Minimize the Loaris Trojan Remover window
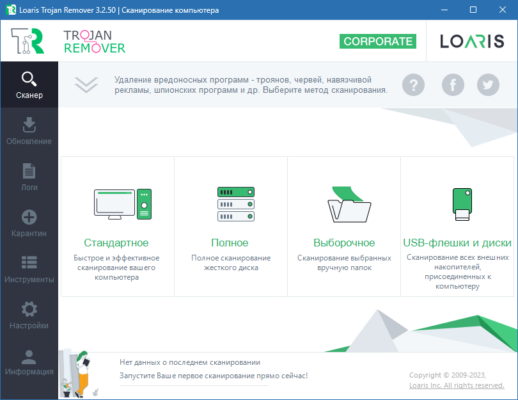 click(444, 10)
